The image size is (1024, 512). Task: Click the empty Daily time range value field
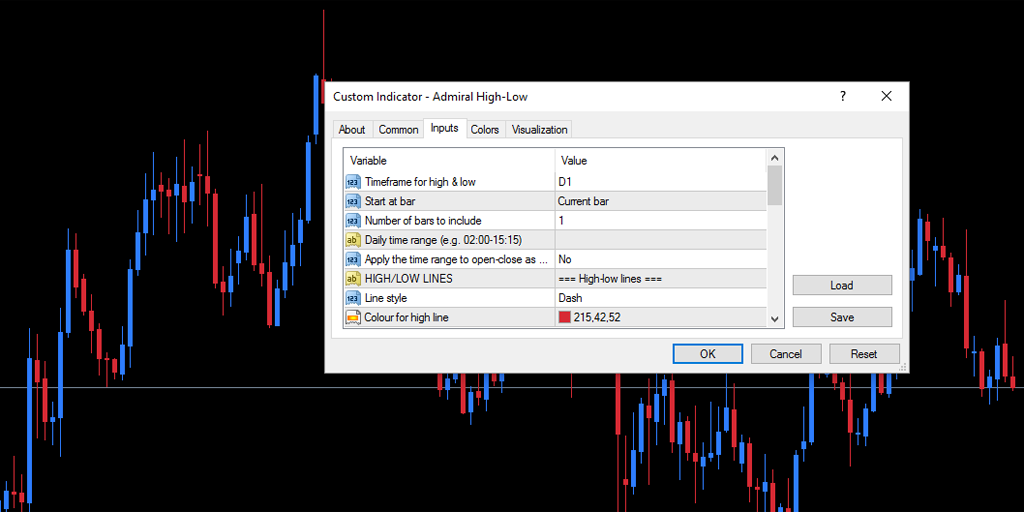click(661, 240)
